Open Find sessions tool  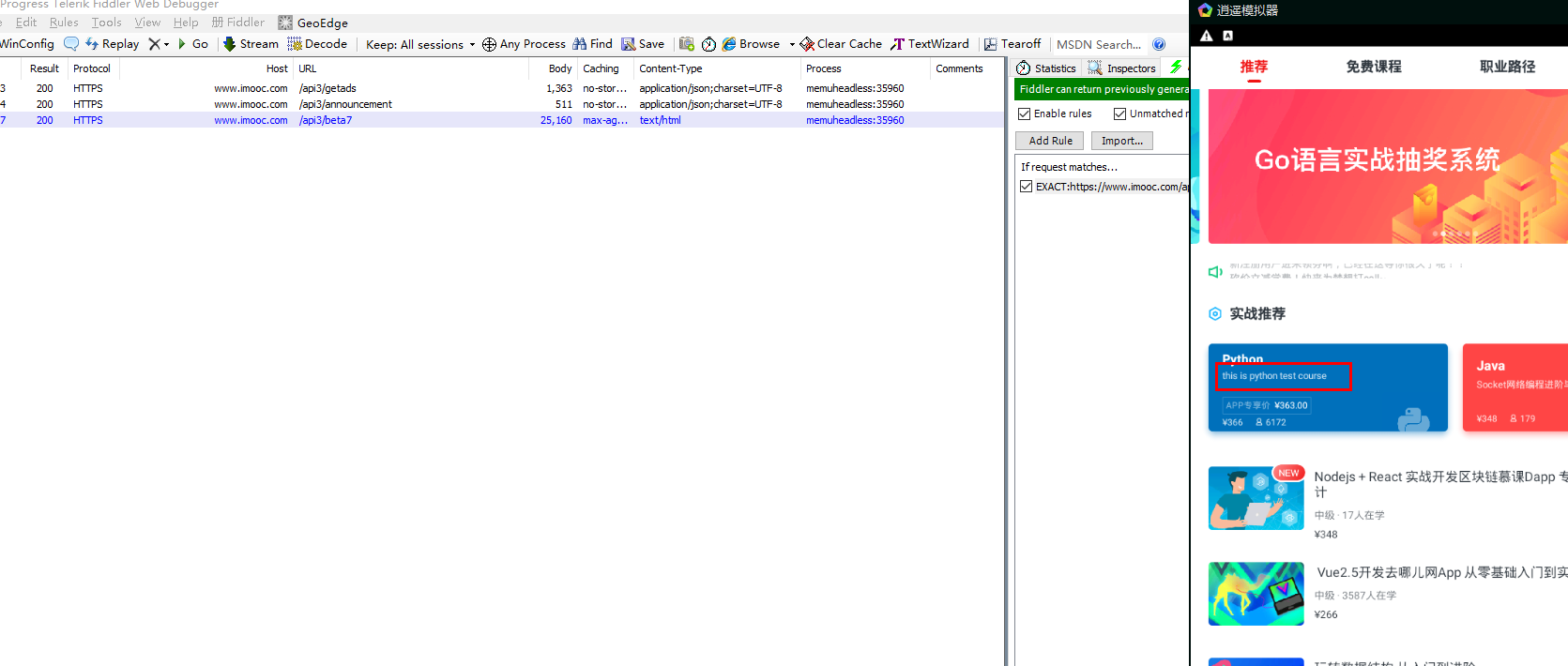coord(592,44)
